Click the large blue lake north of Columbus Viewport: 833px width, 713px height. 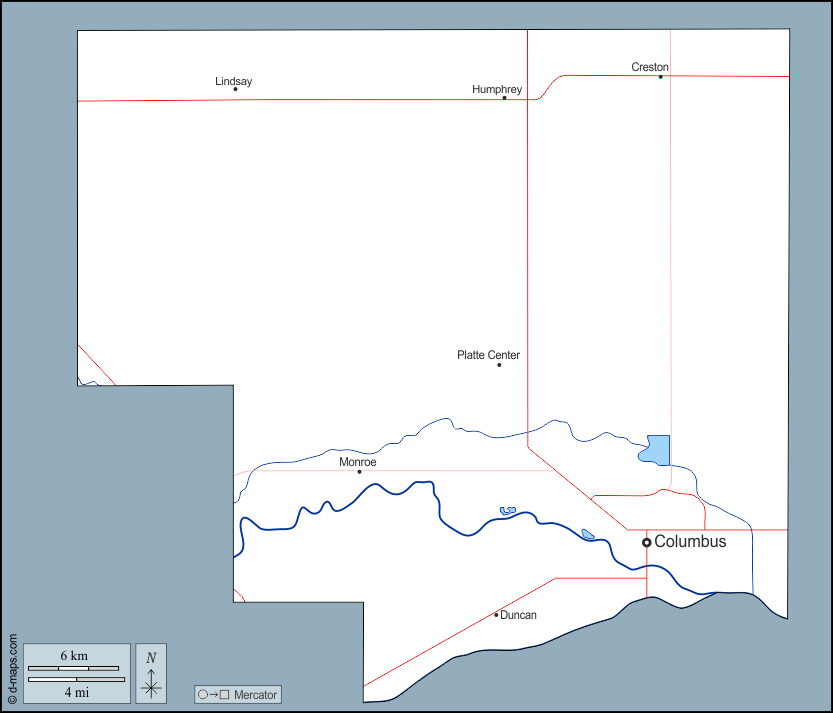pyautogui.click(x=656, y=451)
